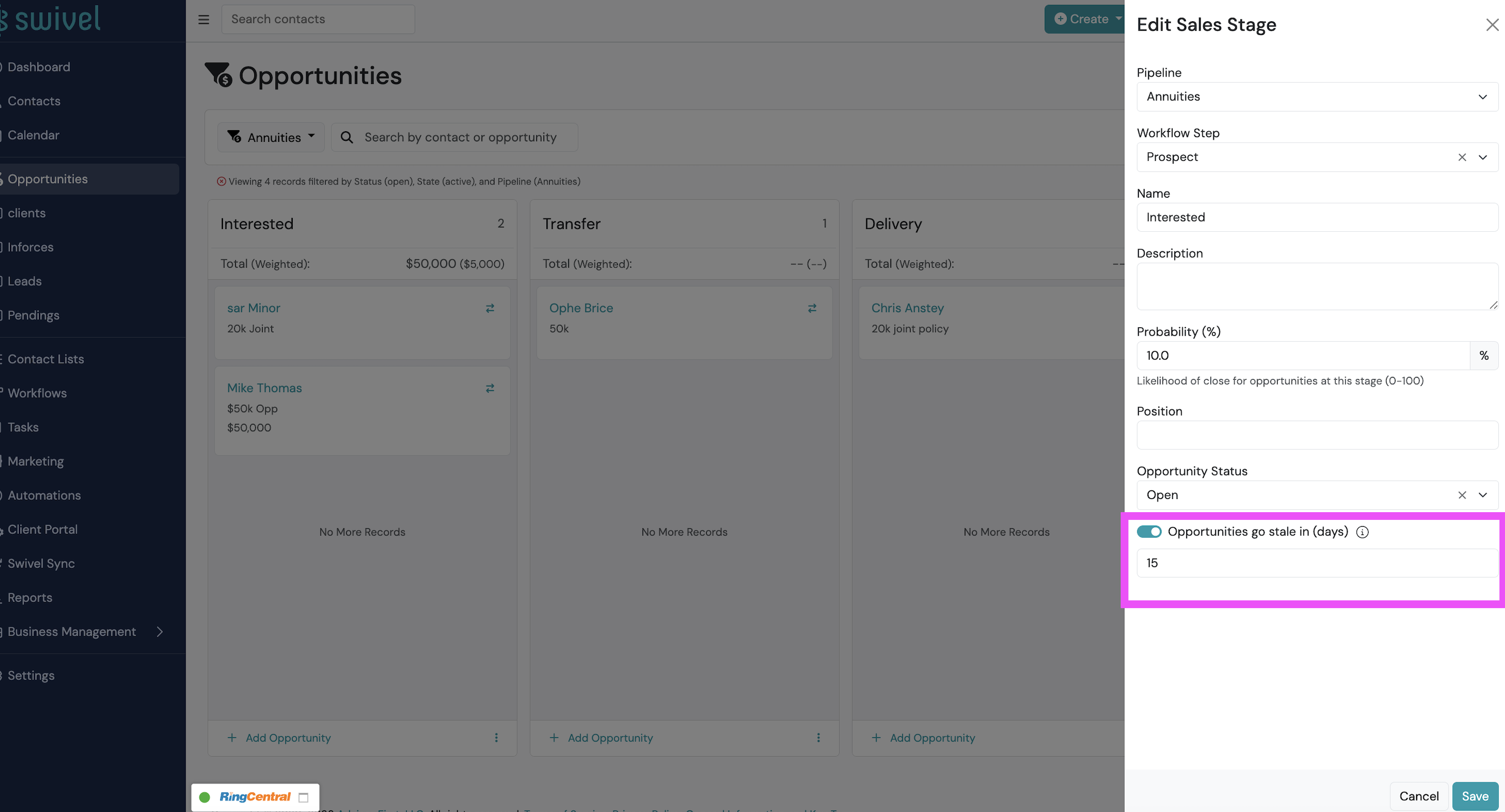Image resolution: width=1505 pixels, height=812 pixels.
Task: Clear the Opportunity Status selection with X
Action: (1462, 495)
